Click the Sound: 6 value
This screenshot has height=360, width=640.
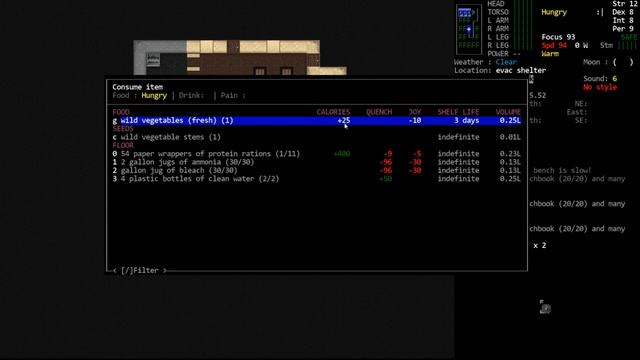600,78
